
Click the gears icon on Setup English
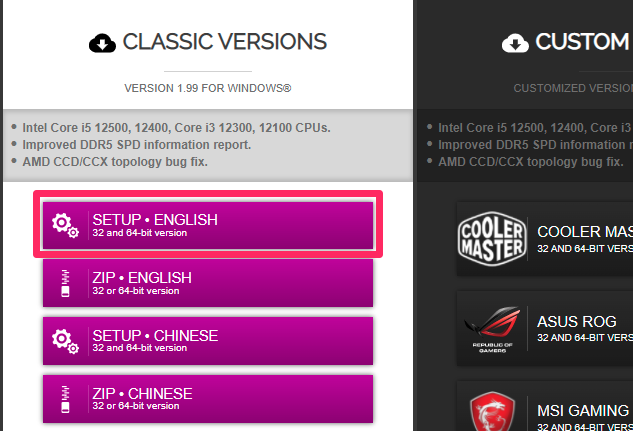coord(65,225)
